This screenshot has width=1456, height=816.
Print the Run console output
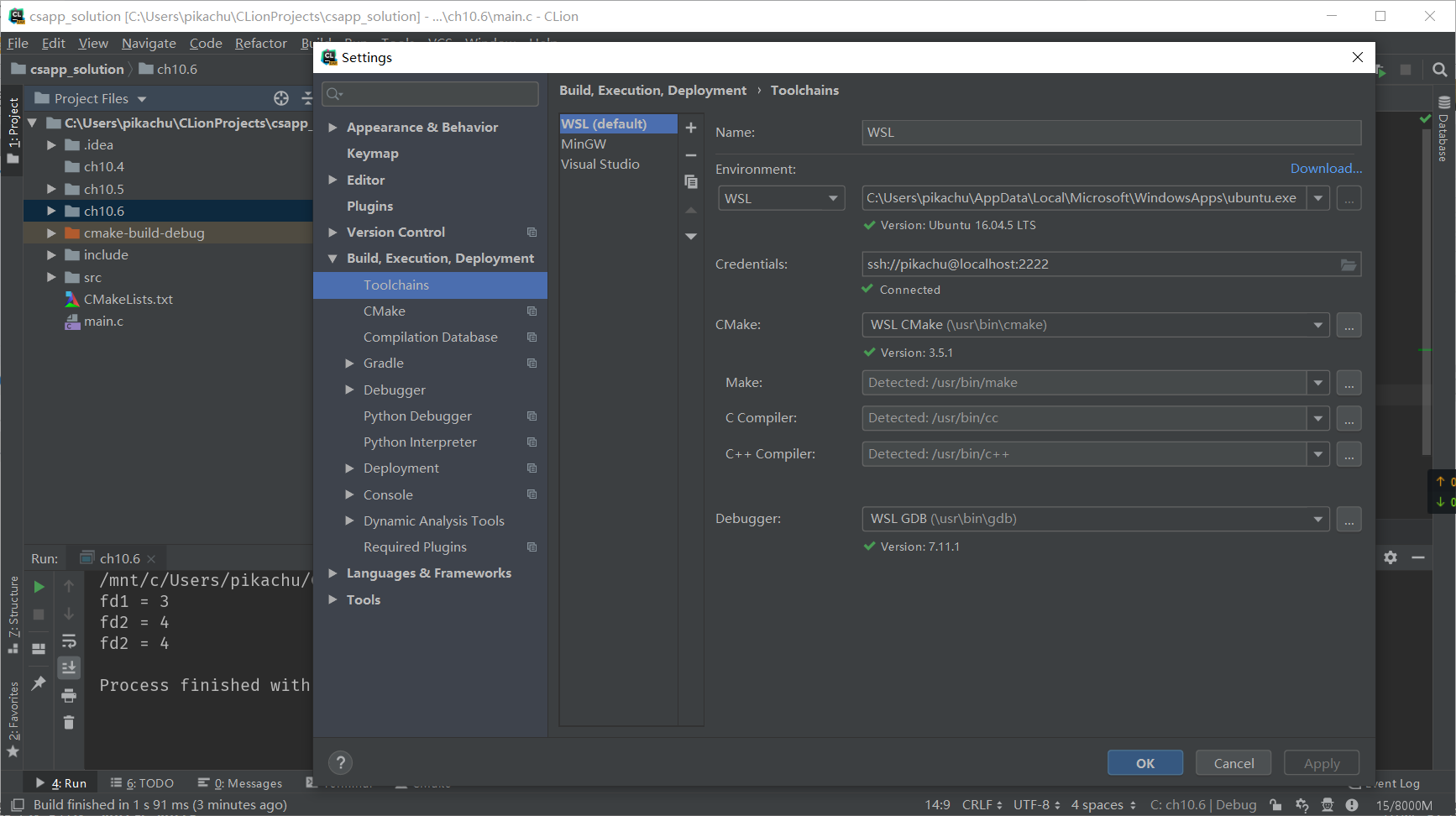click(69, 695)
